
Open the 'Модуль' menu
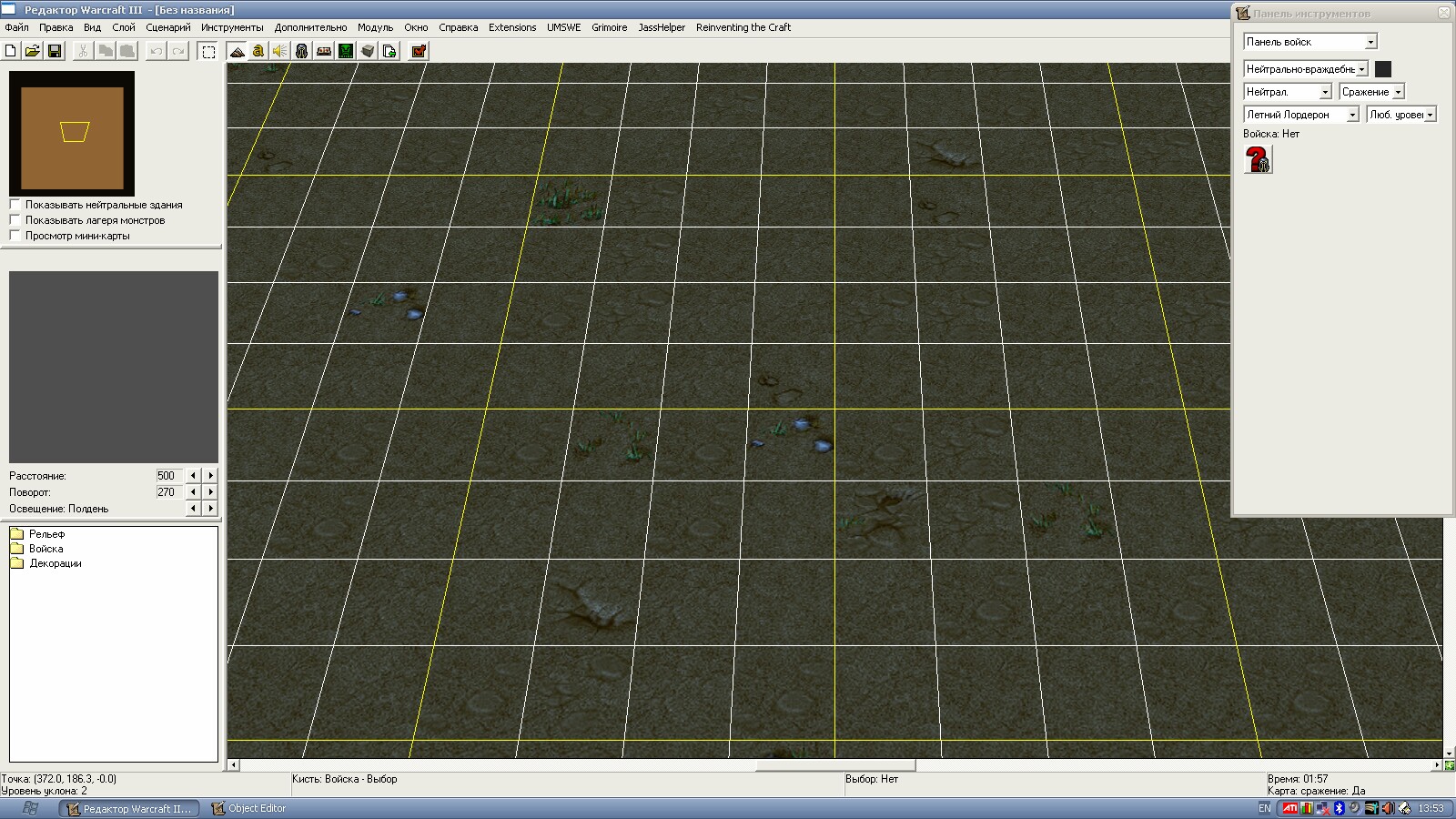tap(375, 27)
